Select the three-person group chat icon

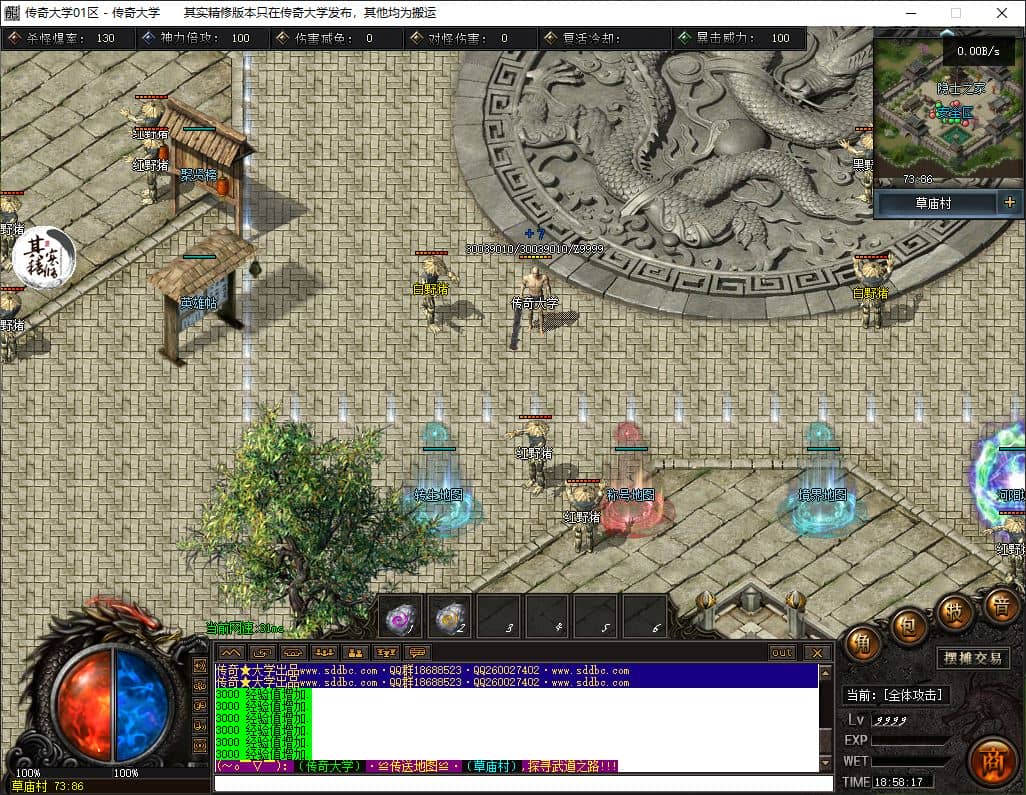point(325,652)
